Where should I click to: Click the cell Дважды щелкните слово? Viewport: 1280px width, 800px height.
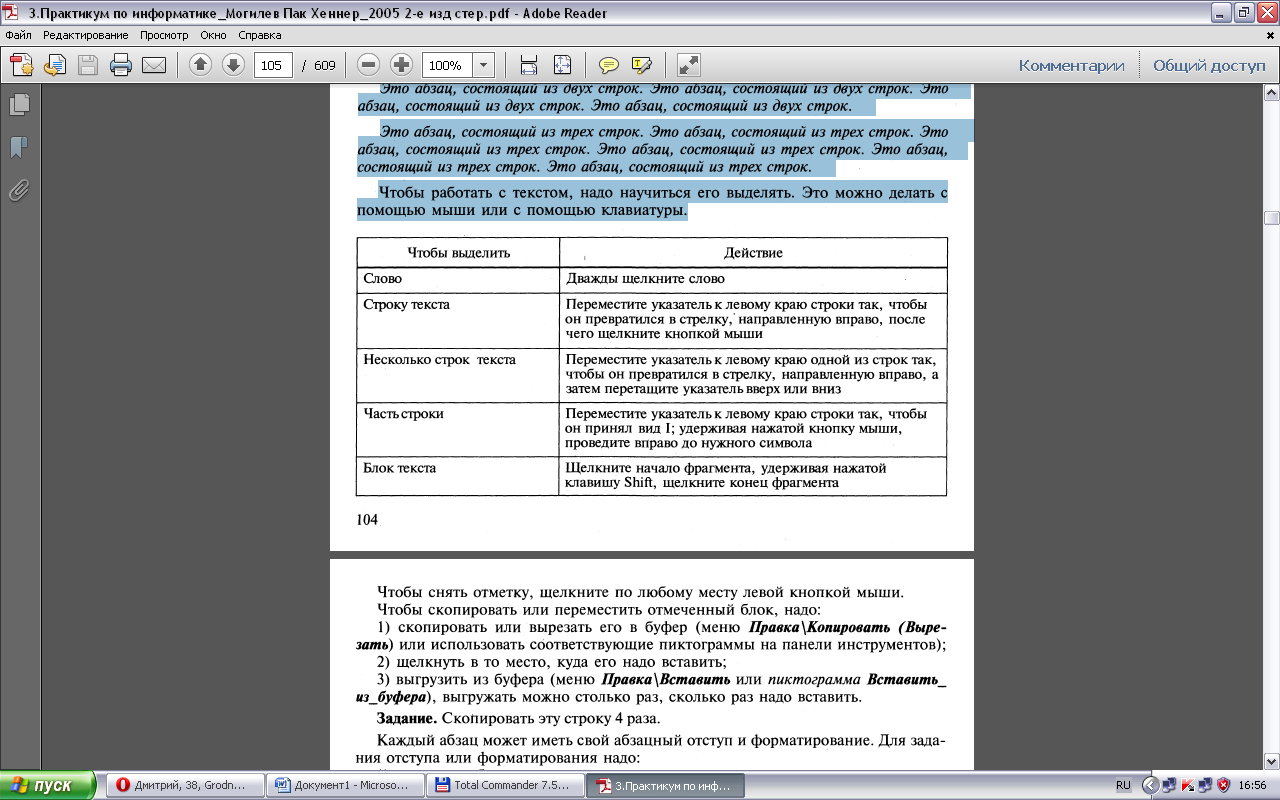click(753, 279)
